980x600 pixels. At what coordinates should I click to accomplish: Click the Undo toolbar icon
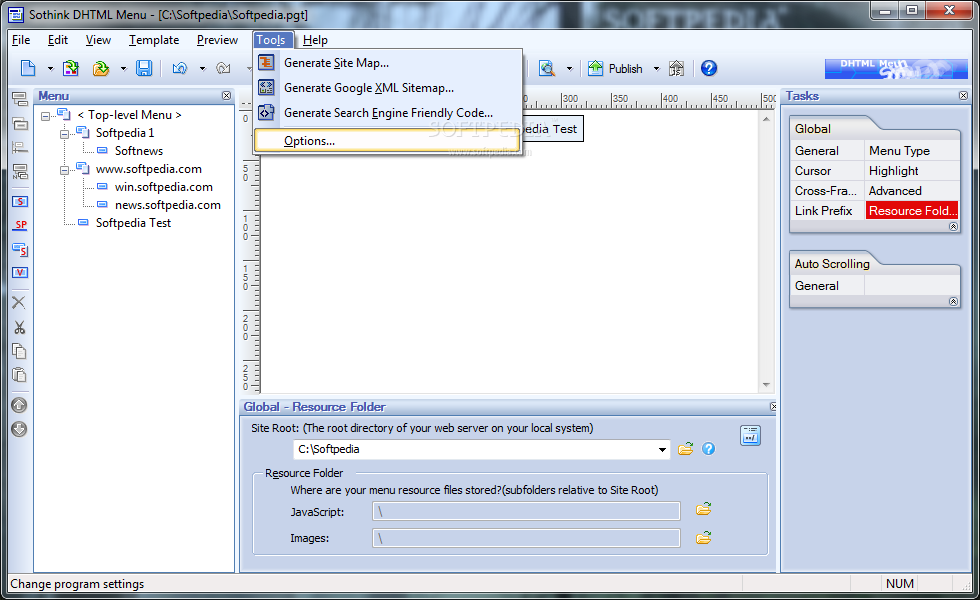pyautogui.click(x=180, y=68)
